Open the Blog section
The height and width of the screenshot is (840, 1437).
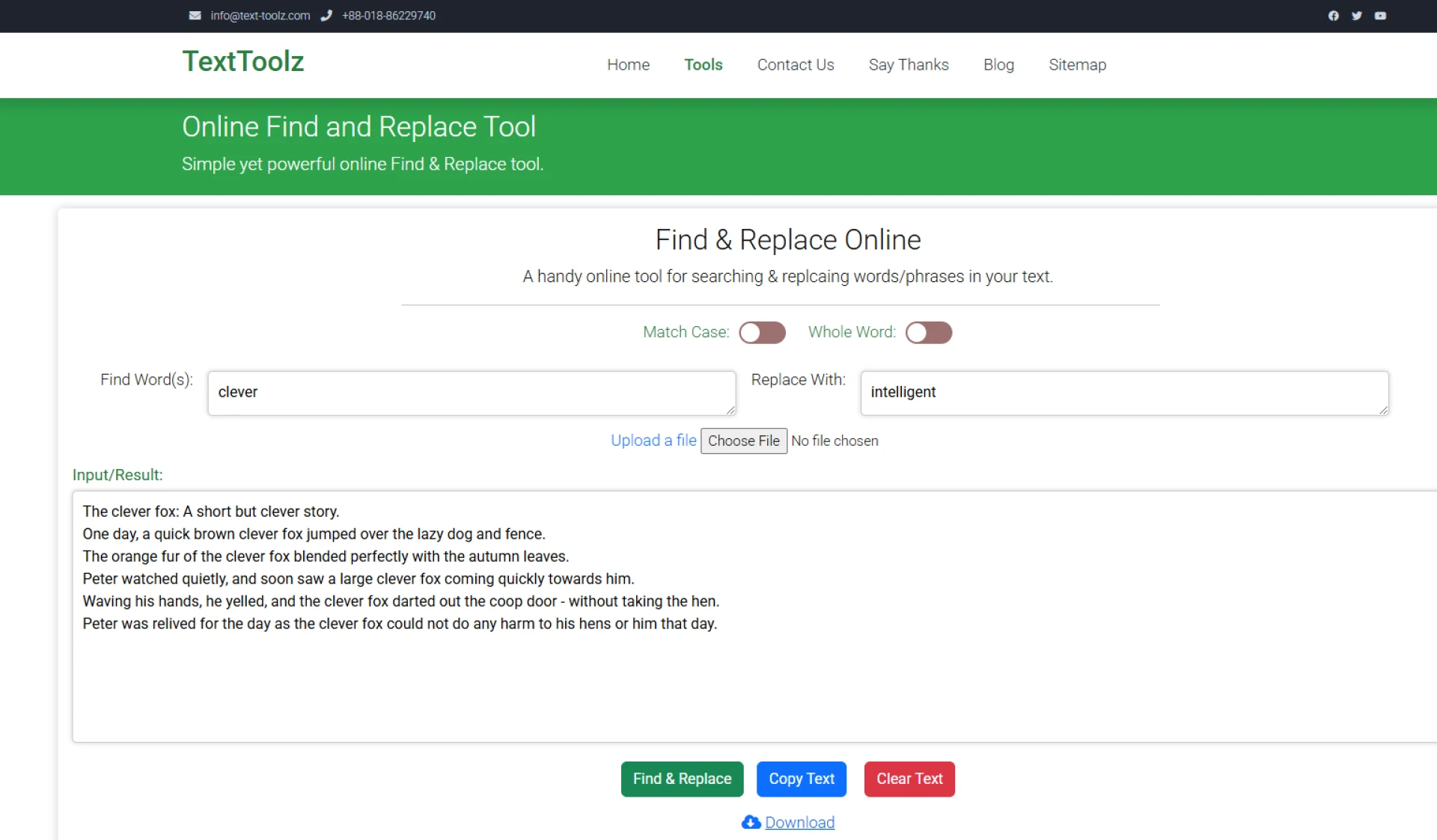998,65
